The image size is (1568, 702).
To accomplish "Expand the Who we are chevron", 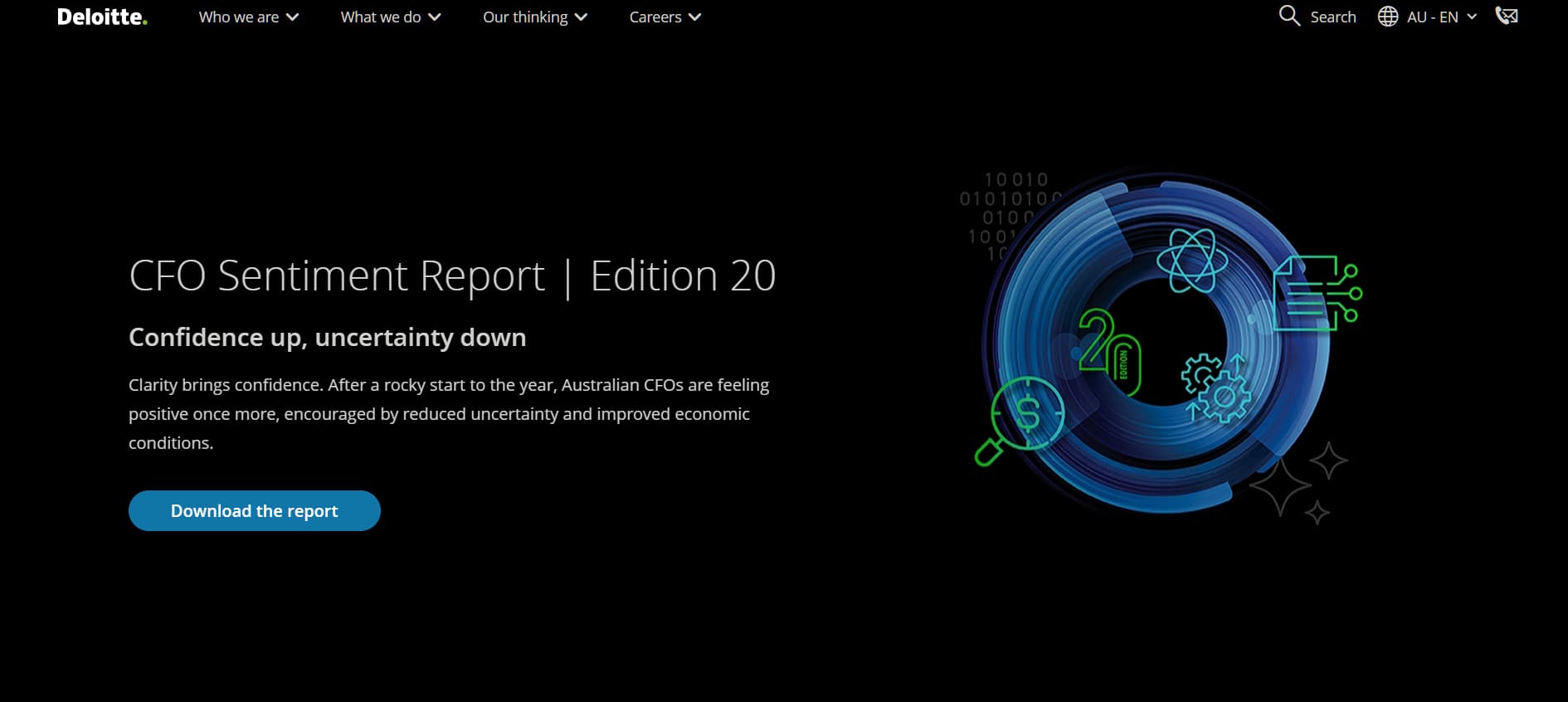I will [x=292, y=17].
